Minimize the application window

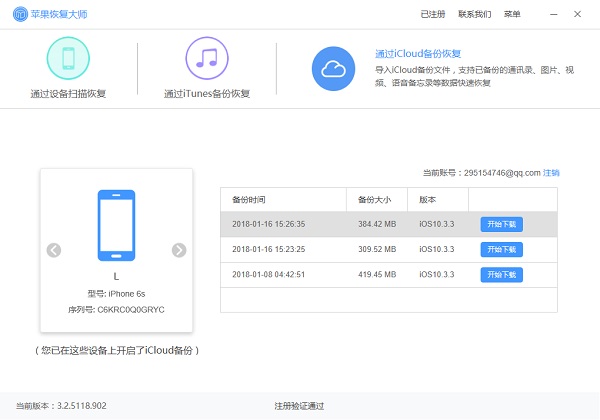[x=554, y=15]
